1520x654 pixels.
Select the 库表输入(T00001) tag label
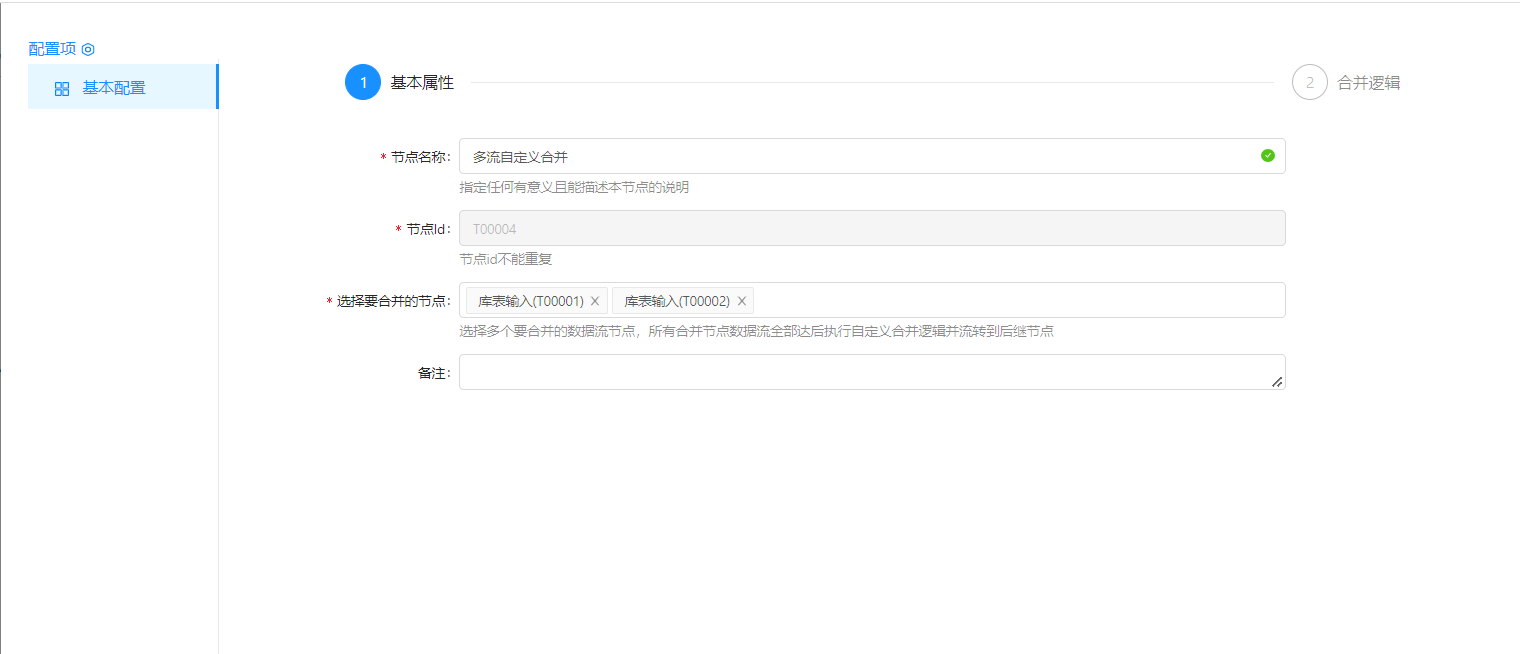(x=530, y=301)
